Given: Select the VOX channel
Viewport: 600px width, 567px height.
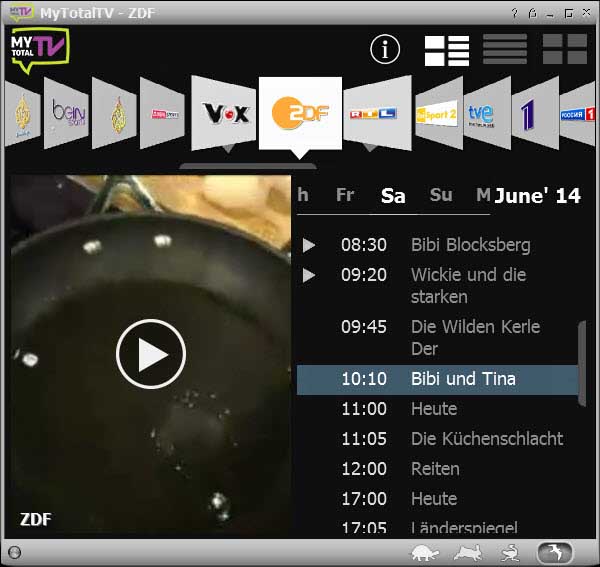Looking at the screenshot, I should pos(225,113).
